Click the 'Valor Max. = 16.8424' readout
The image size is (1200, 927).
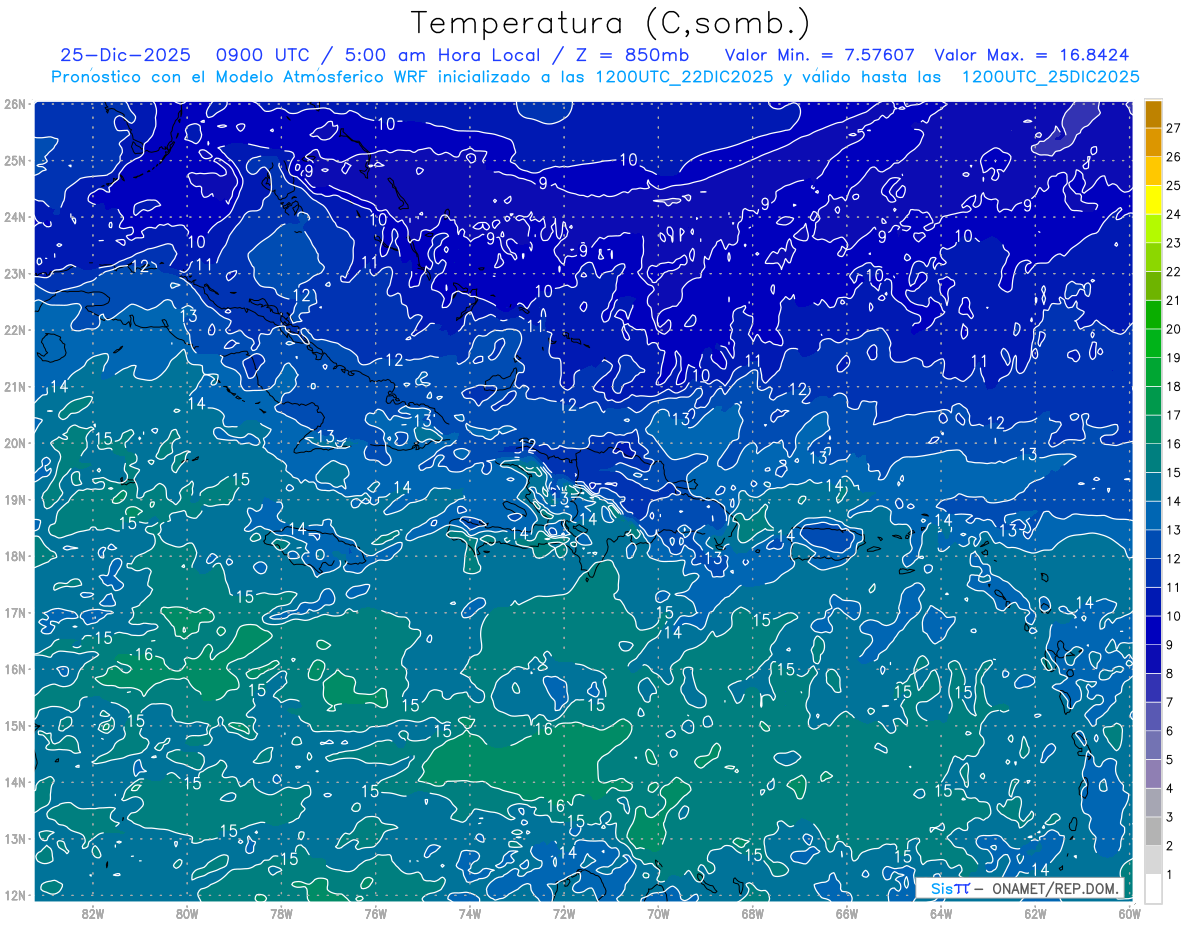1032,55
